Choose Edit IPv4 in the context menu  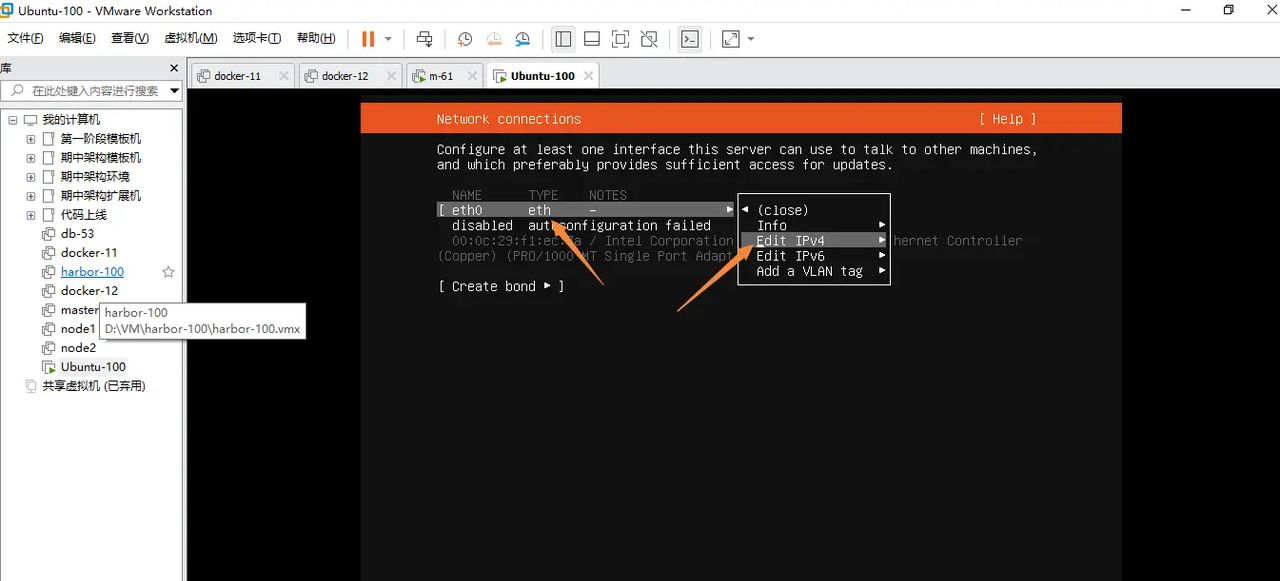[789, 240]
